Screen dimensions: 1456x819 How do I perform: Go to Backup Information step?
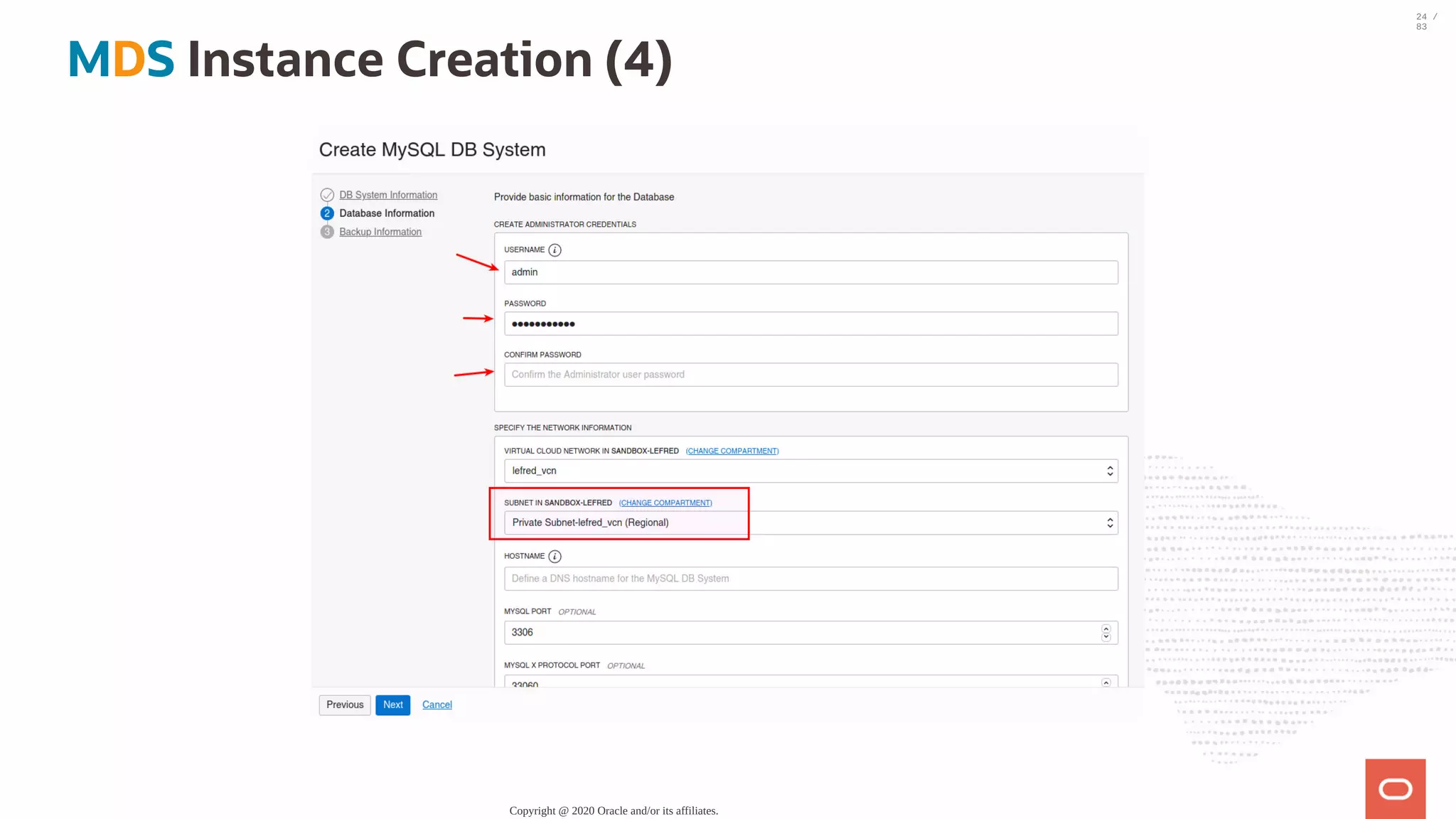[380, 232]
